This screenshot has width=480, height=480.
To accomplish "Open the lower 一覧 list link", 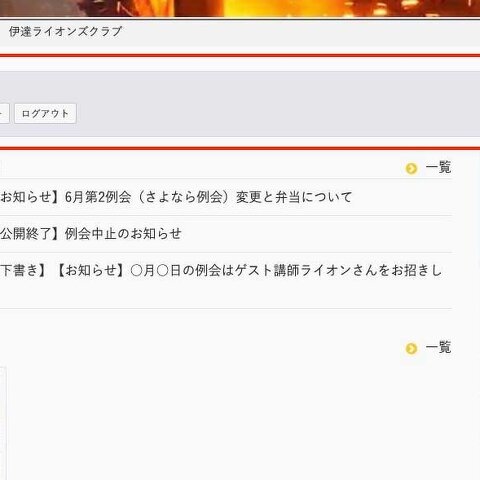I will click(438, 347).
